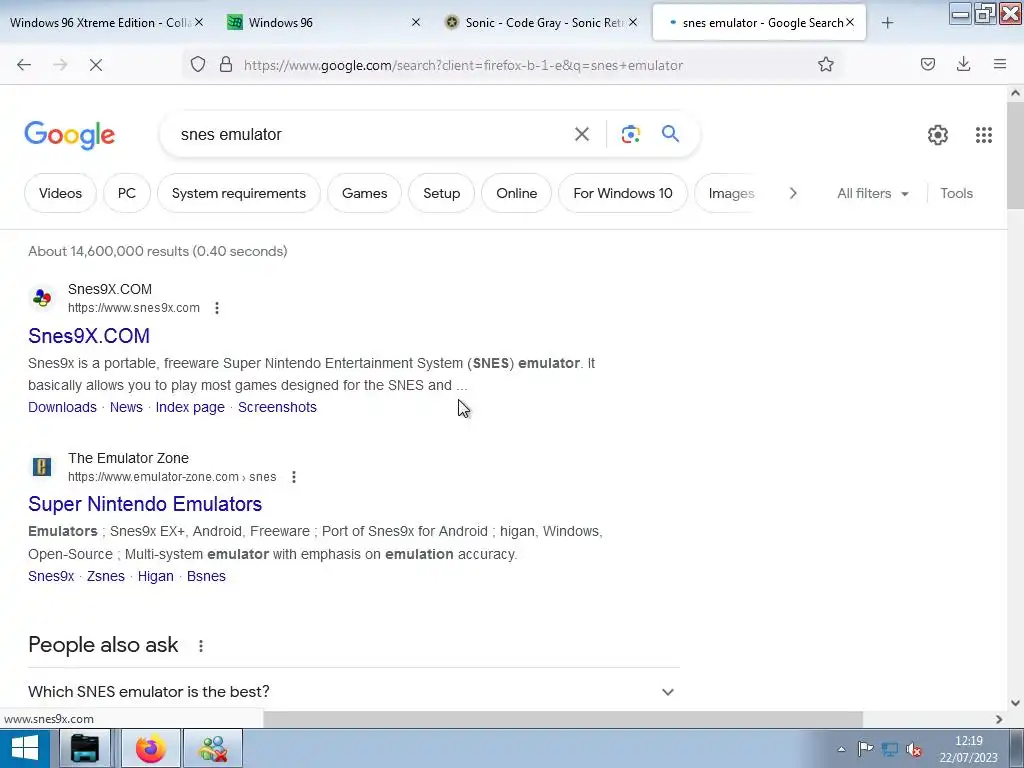Image resolution: width=1024 pixels, height=768 pixels.
Task: Open the Higan sitelink
Action: (x=155, y=576)
